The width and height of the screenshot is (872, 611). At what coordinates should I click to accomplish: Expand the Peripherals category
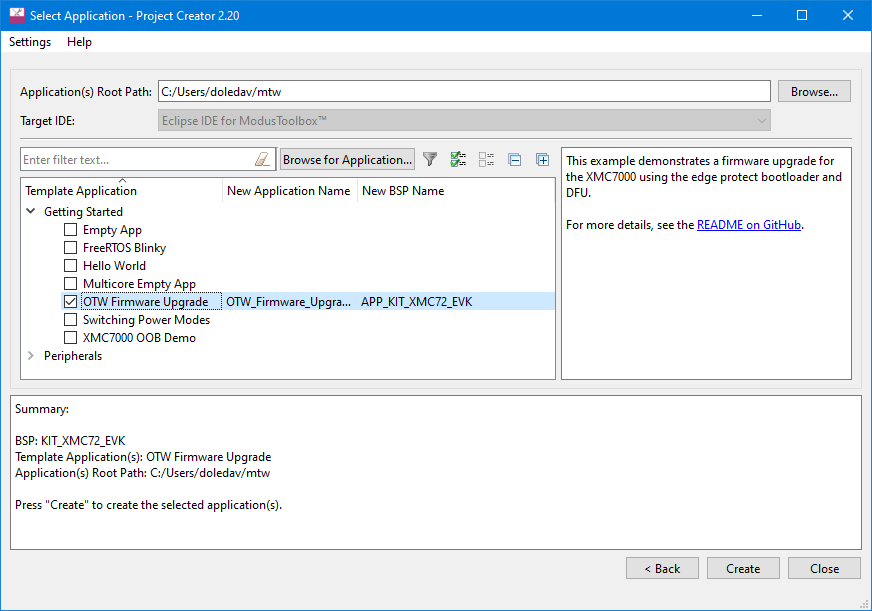(30, 355)
